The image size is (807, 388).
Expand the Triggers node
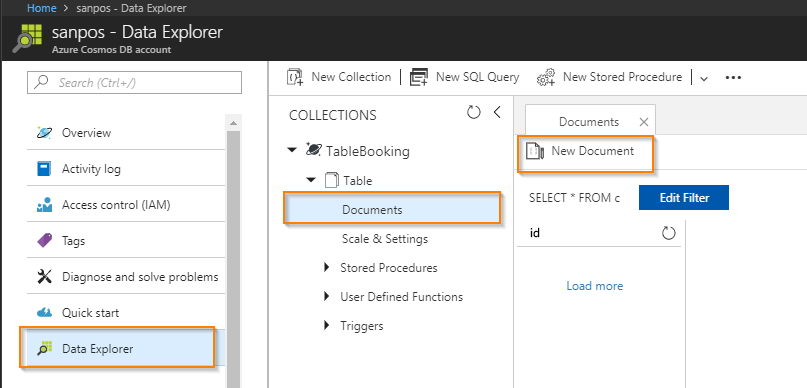tap(326, 325)
